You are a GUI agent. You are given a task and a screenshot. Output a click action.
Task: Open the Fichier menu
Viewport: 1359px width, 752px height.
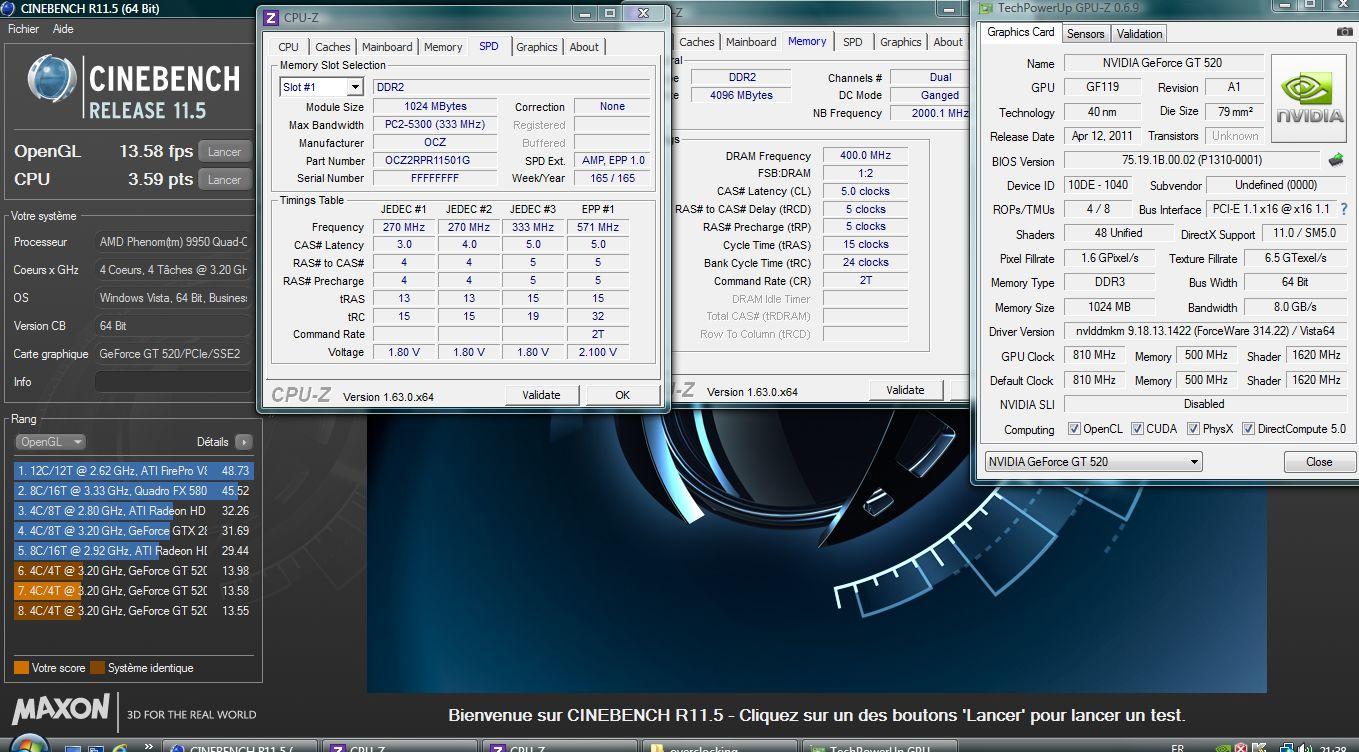pyautogui.click(x=23, y=29)
